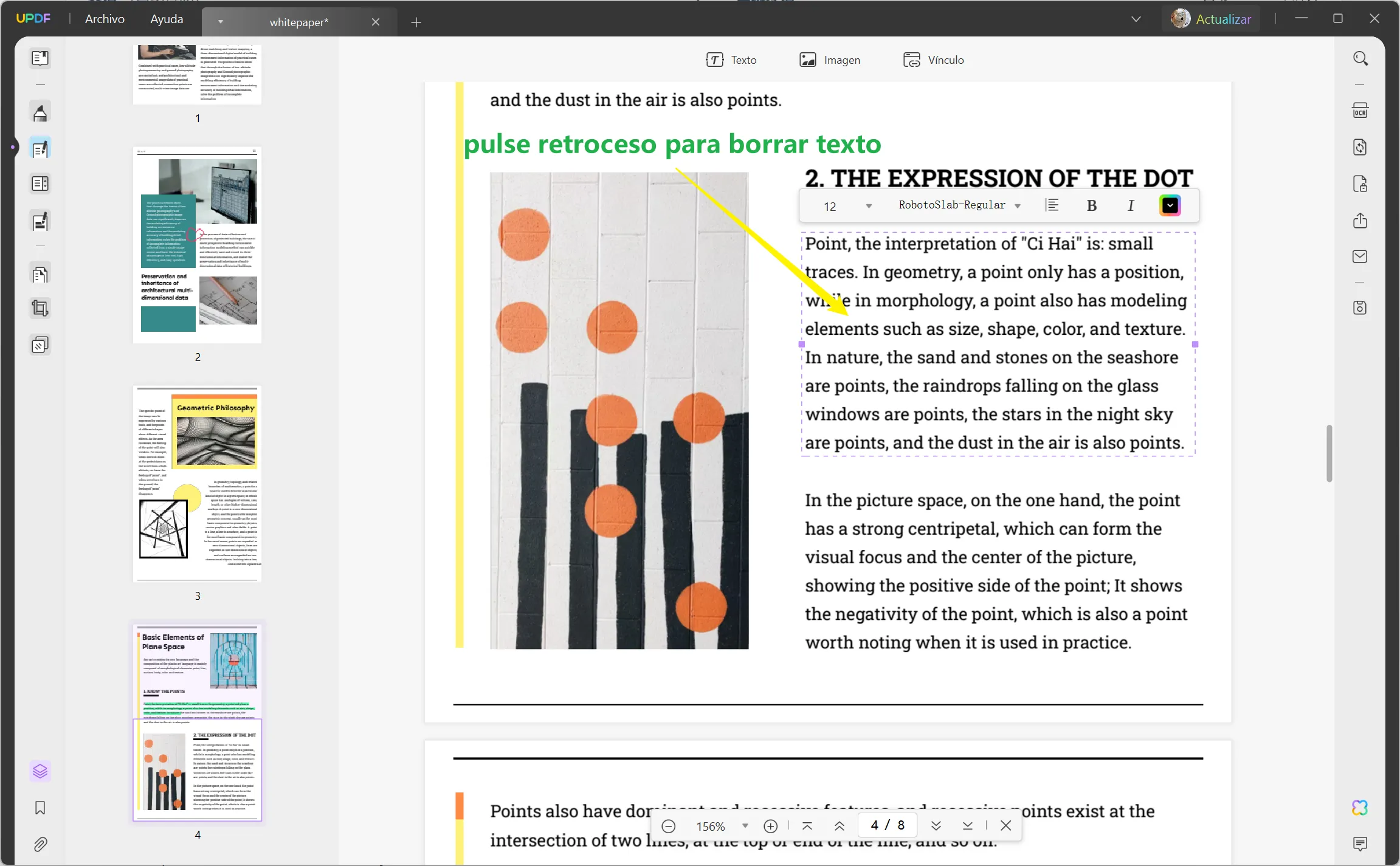Open the font size dropdown arrow
Viewport: 1400px width, 866px height.
tap(869, 206)
